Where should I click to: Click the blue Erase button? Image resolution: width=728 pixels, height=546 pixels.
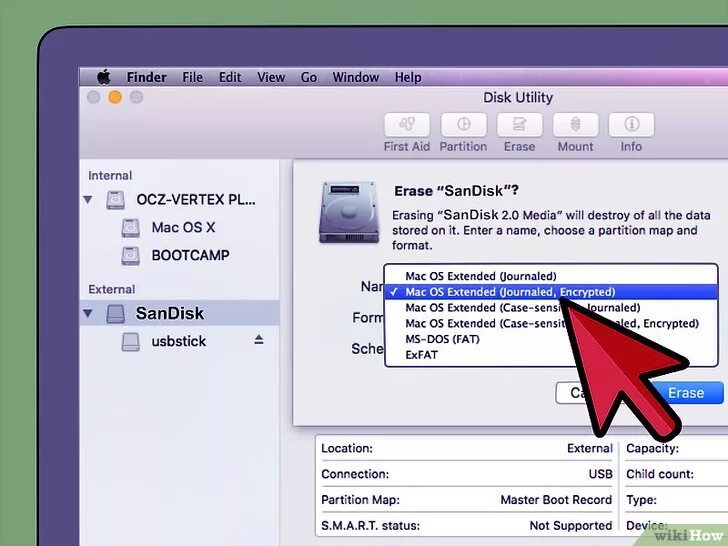(x=686, y=393)
